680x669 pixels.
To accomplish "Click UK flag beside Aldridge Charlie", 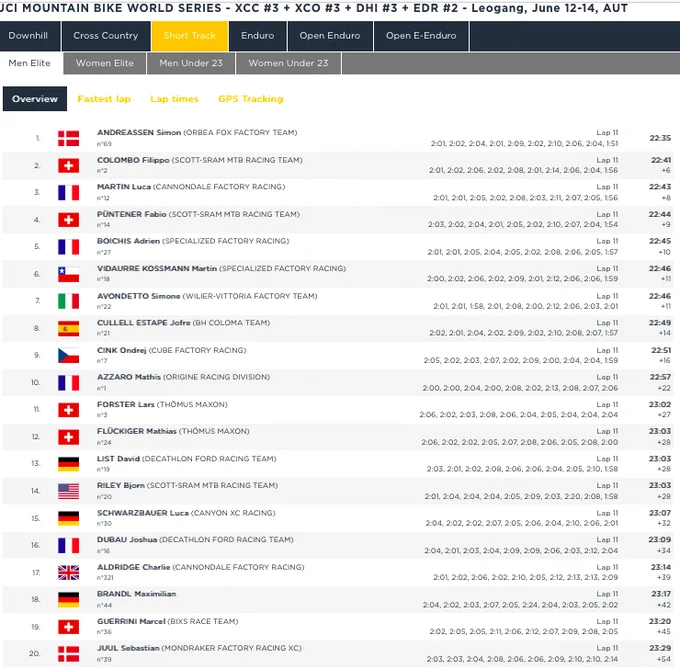I will click(69, 572).
